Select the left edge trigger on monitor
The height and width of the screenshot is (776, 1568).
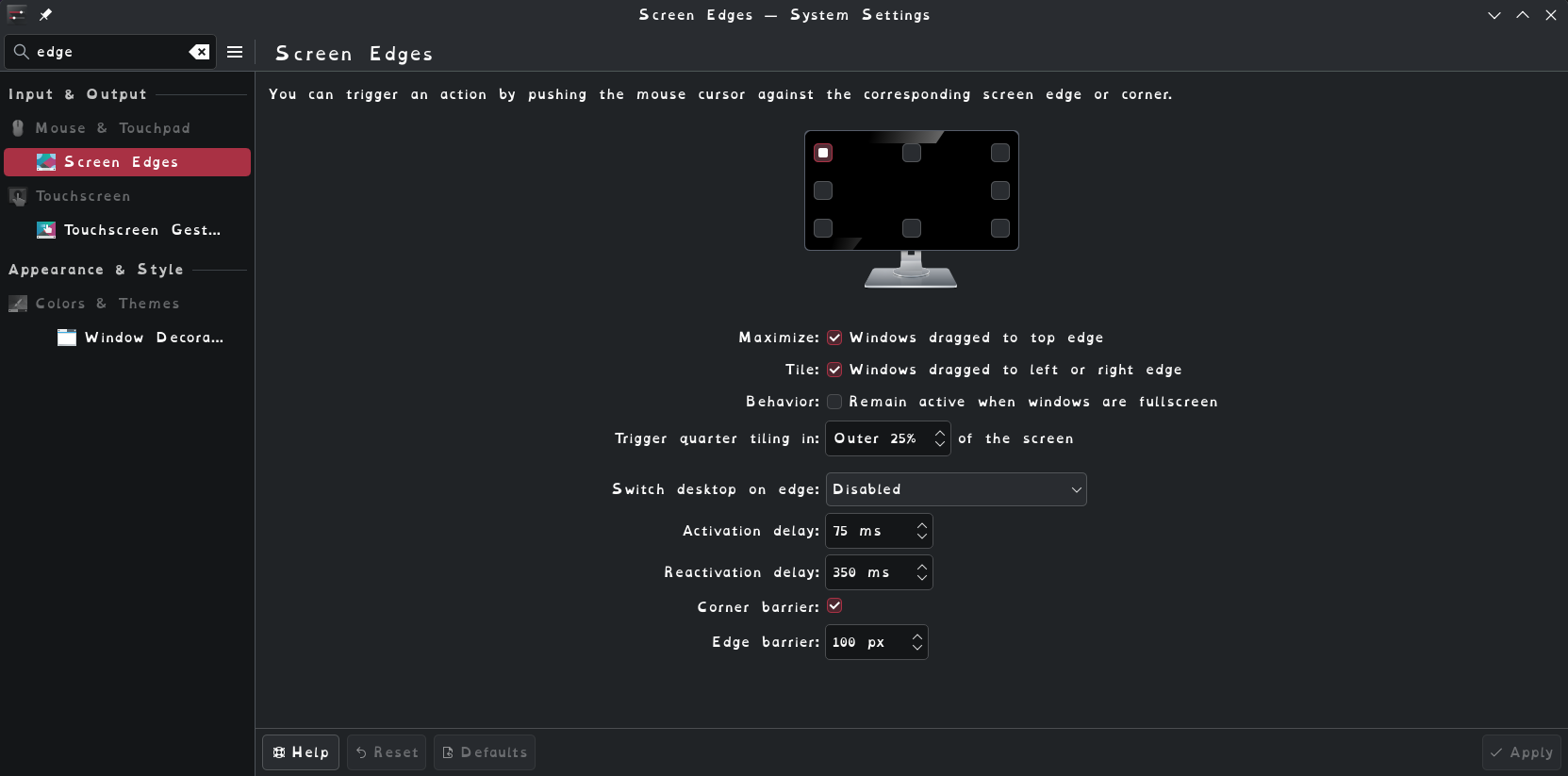point(823,190)
